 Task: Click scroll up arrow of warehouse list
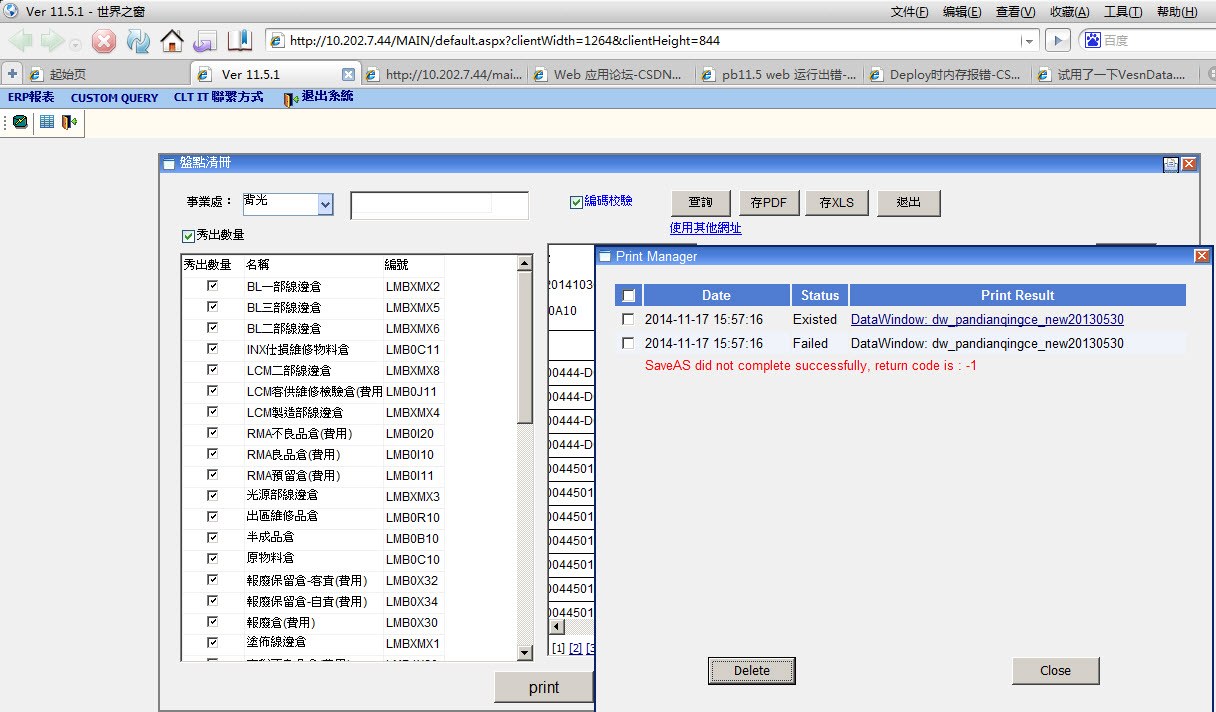(524, 264)
